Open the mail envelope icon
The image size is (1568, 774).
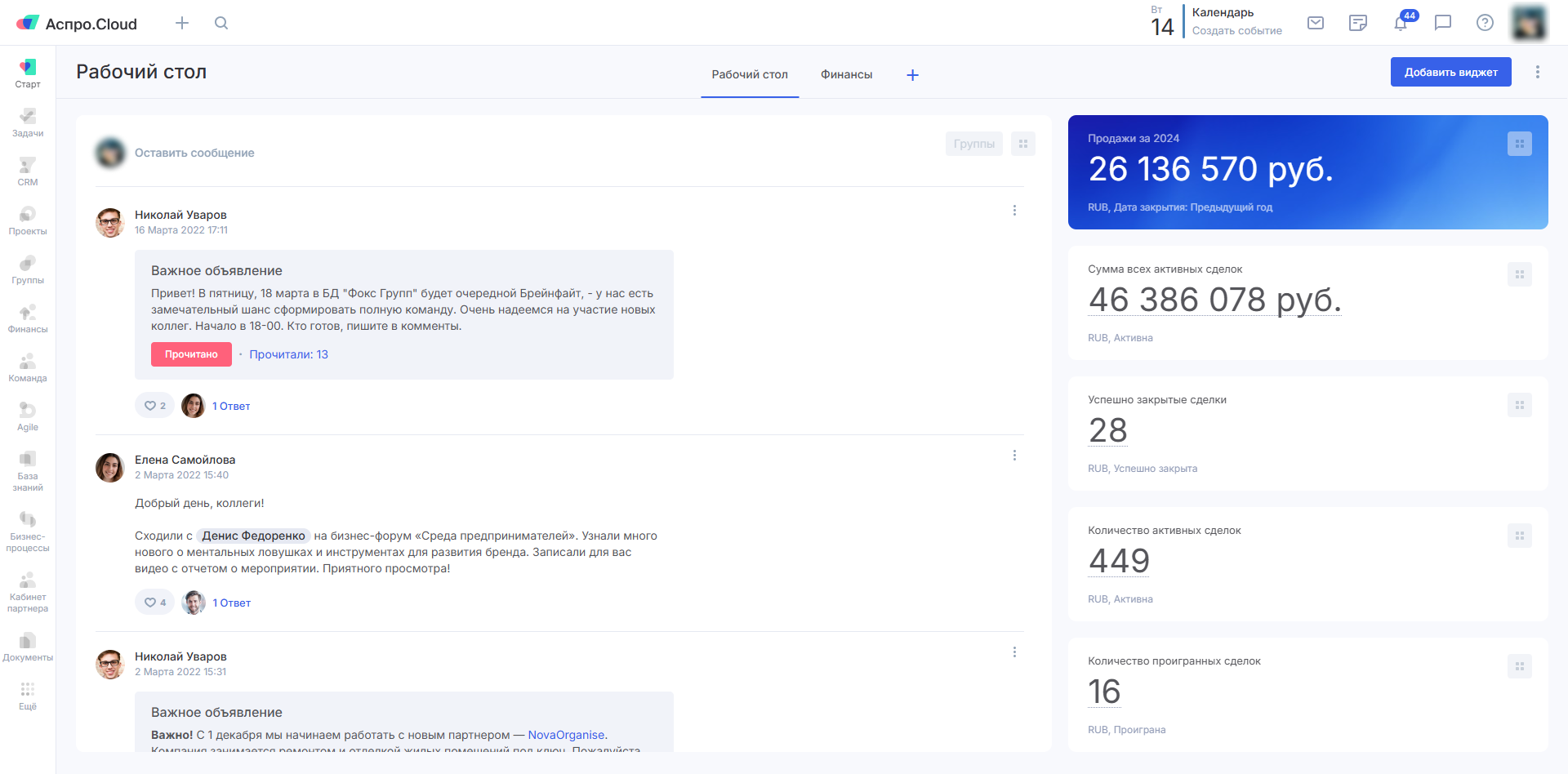click(x=1316, y=23)
